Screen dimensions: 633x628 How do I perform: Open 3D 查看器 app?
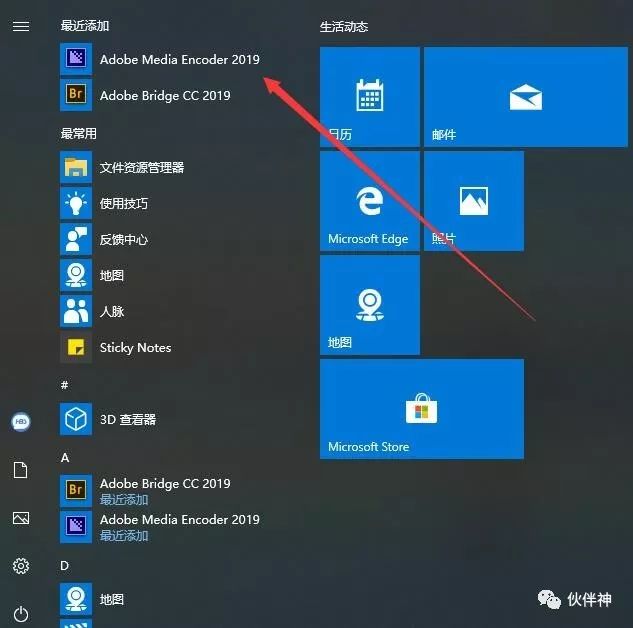(108, 419)
